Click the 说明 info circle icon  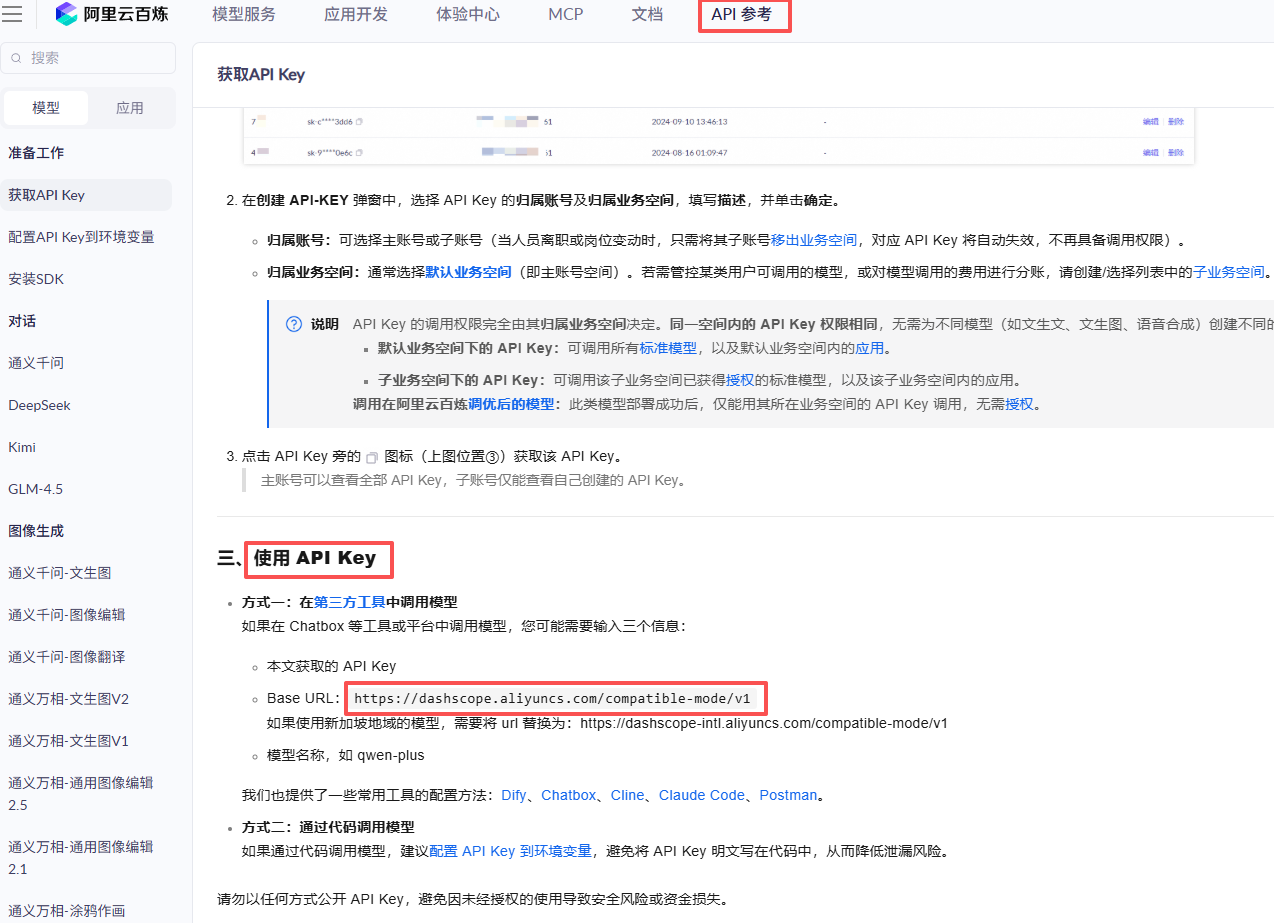(x=294, y=324)
